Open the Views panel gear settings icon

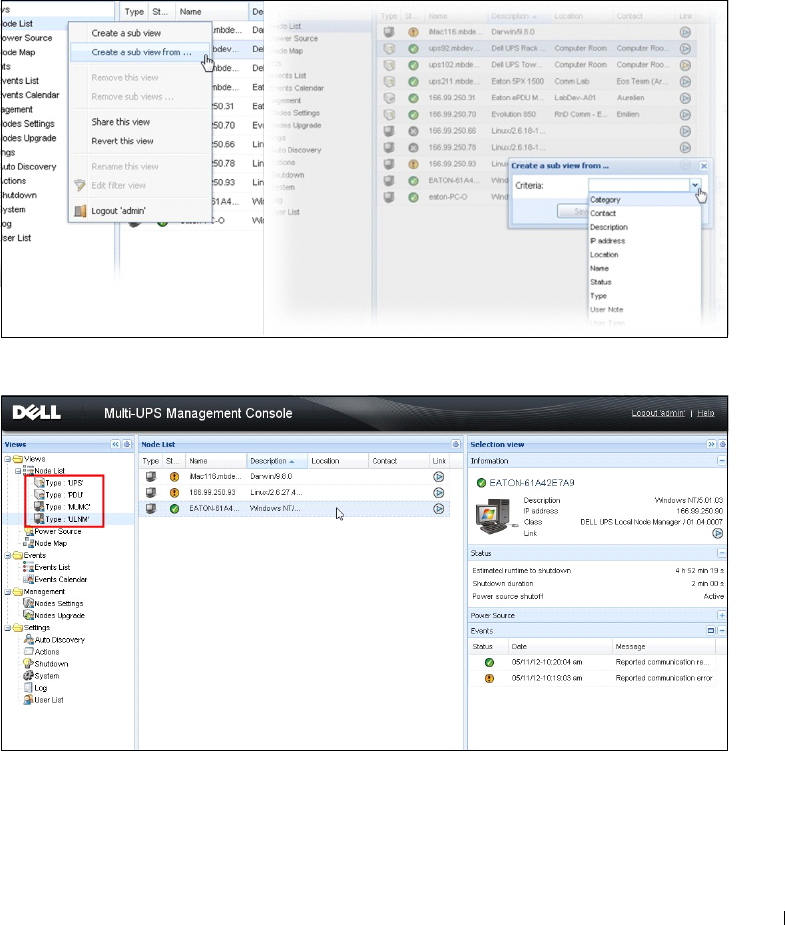(x=127, y=444)
